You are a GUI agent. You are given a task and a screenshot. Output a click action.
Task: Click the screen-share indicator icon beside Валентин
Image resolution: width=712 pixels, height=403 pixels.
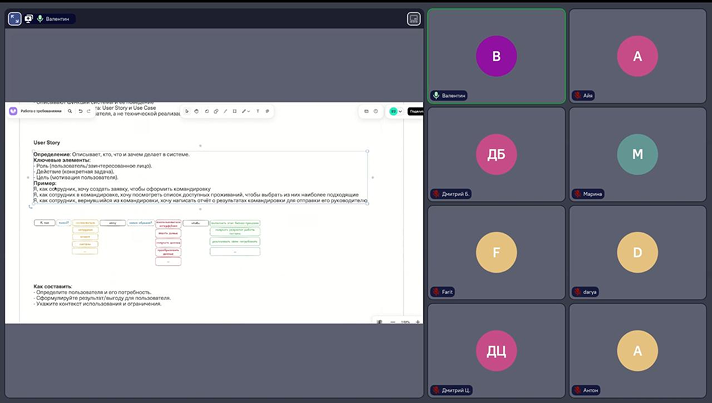pyautogui.click(x=29, y=19)
